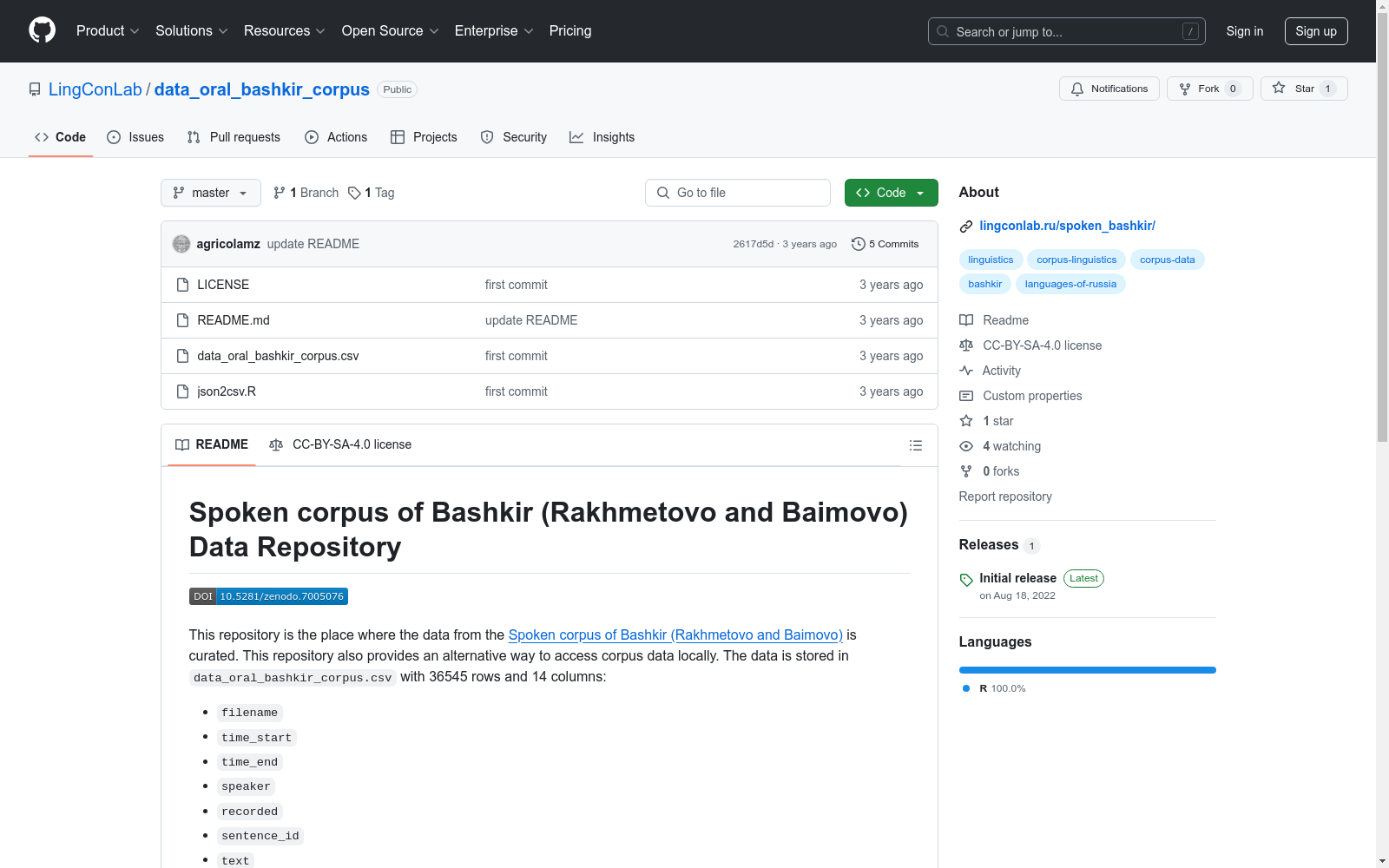Click the Search or jump to field
The width and height of the screenshot is (1389, 868).
tap(1066, 31)
